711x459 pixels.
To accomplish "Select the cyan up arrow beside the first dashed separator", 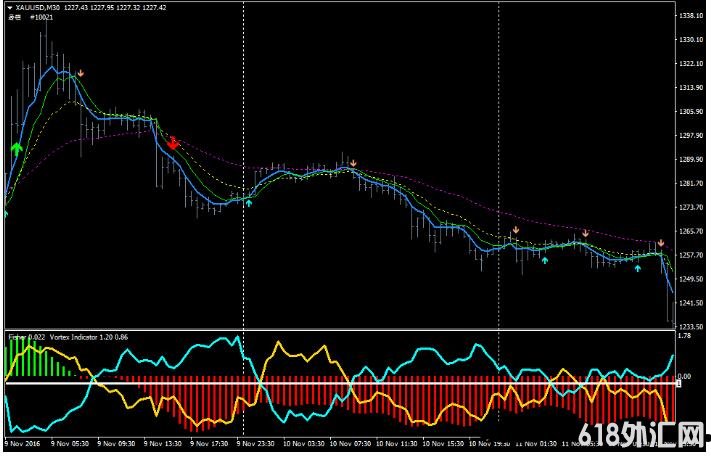I will (249, 202).
